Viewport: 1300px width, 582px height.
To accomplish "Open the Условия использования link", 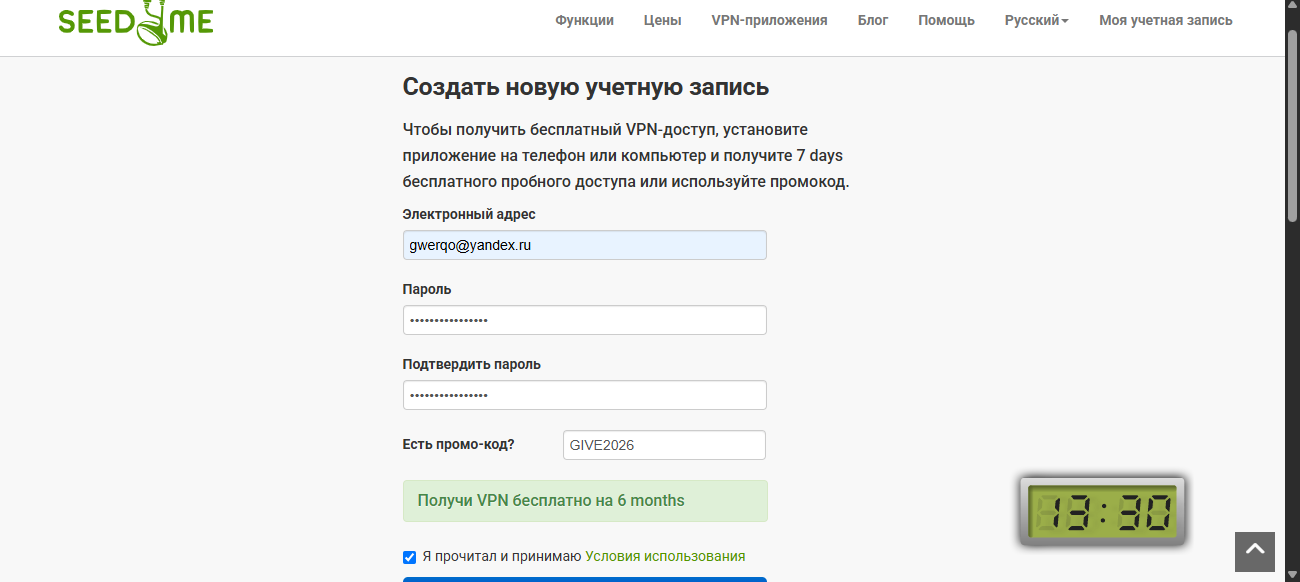I will tap(665, 556).
